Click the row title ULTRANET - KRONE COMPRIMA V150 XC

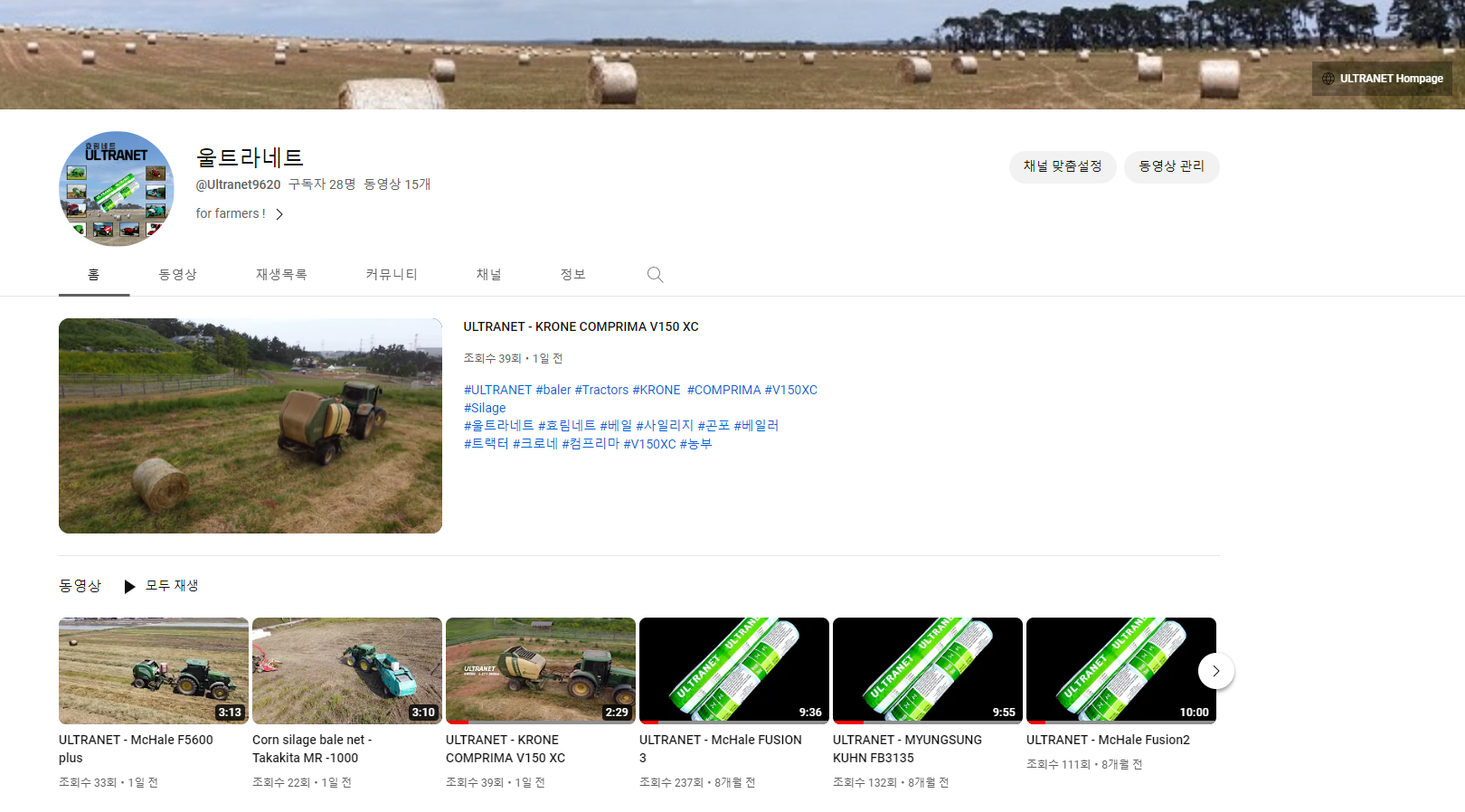[506, 749]
